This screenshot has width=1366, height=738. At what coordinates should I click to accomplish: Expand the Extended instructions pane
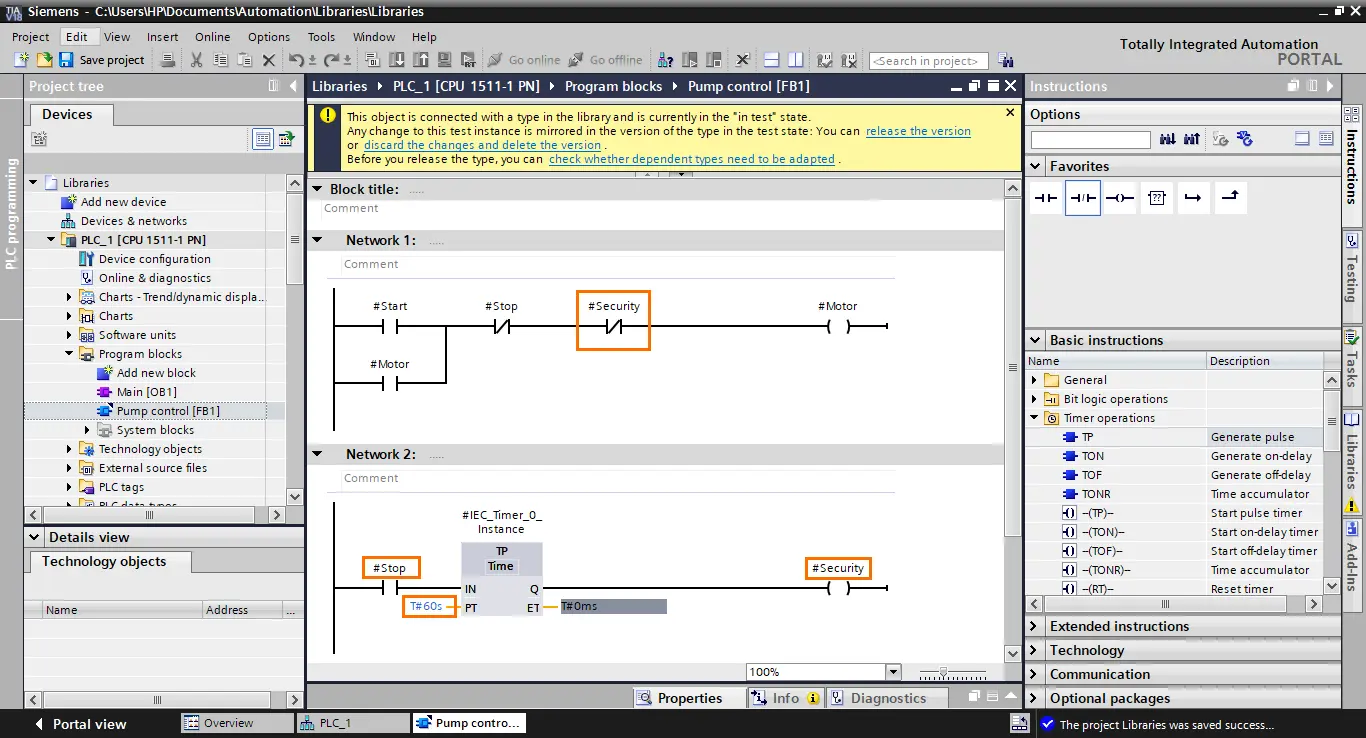1034,626
